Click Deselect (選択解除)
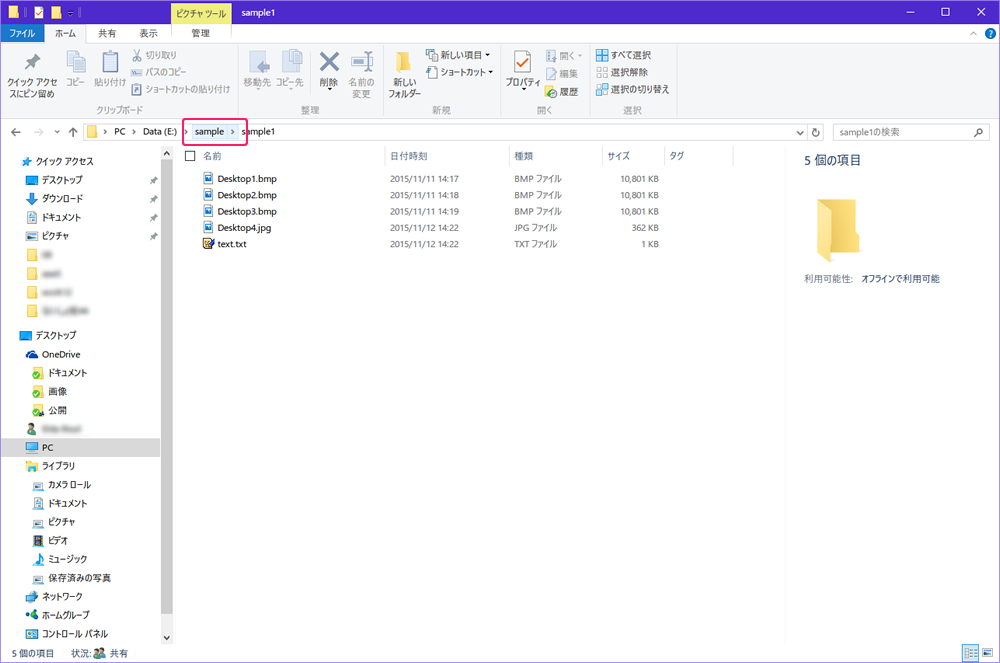The width and height of the screenshot is (1000, 663). (622, 72)
